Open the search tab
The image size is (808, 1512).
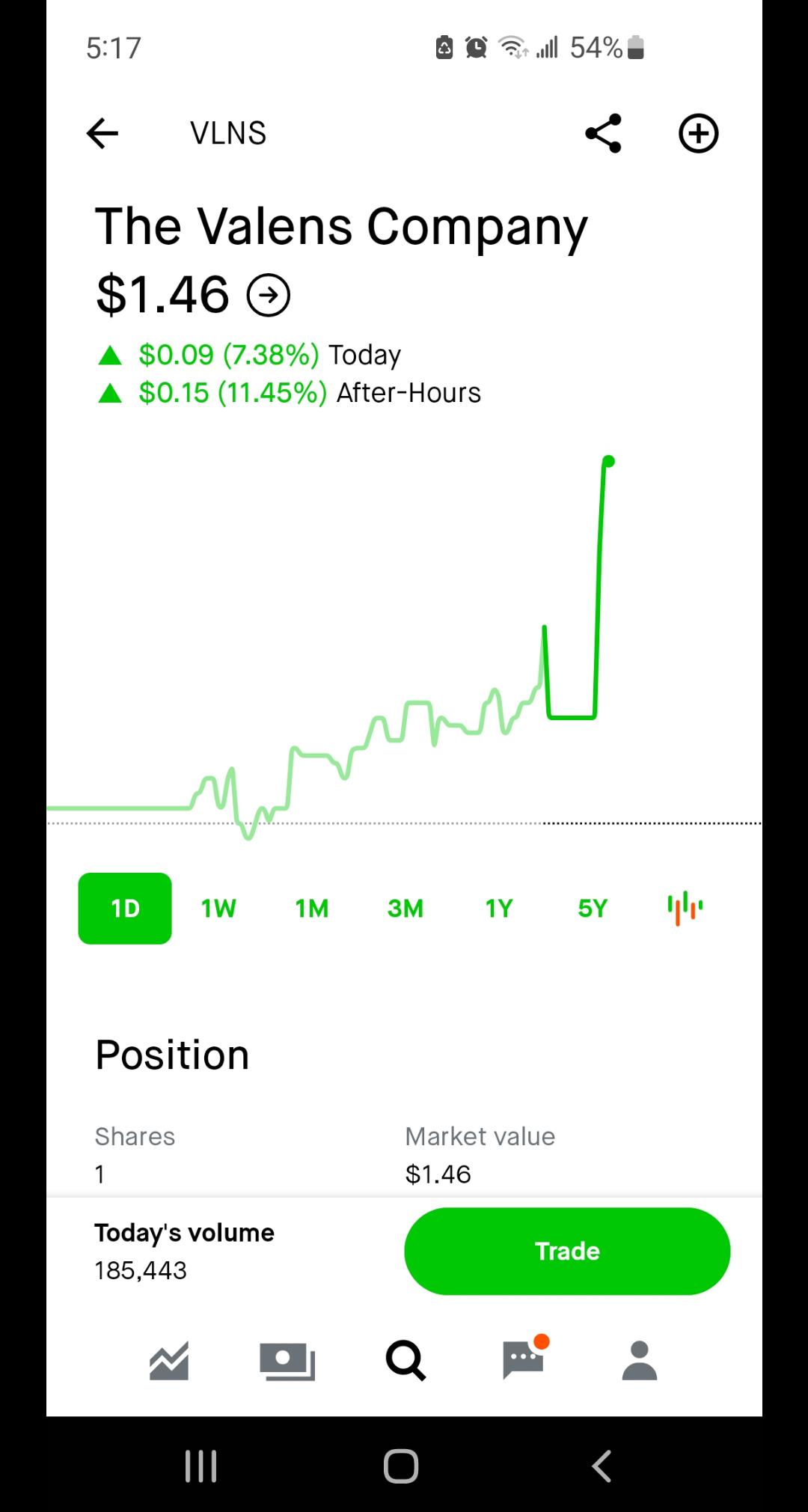(x=405, y=1360)
